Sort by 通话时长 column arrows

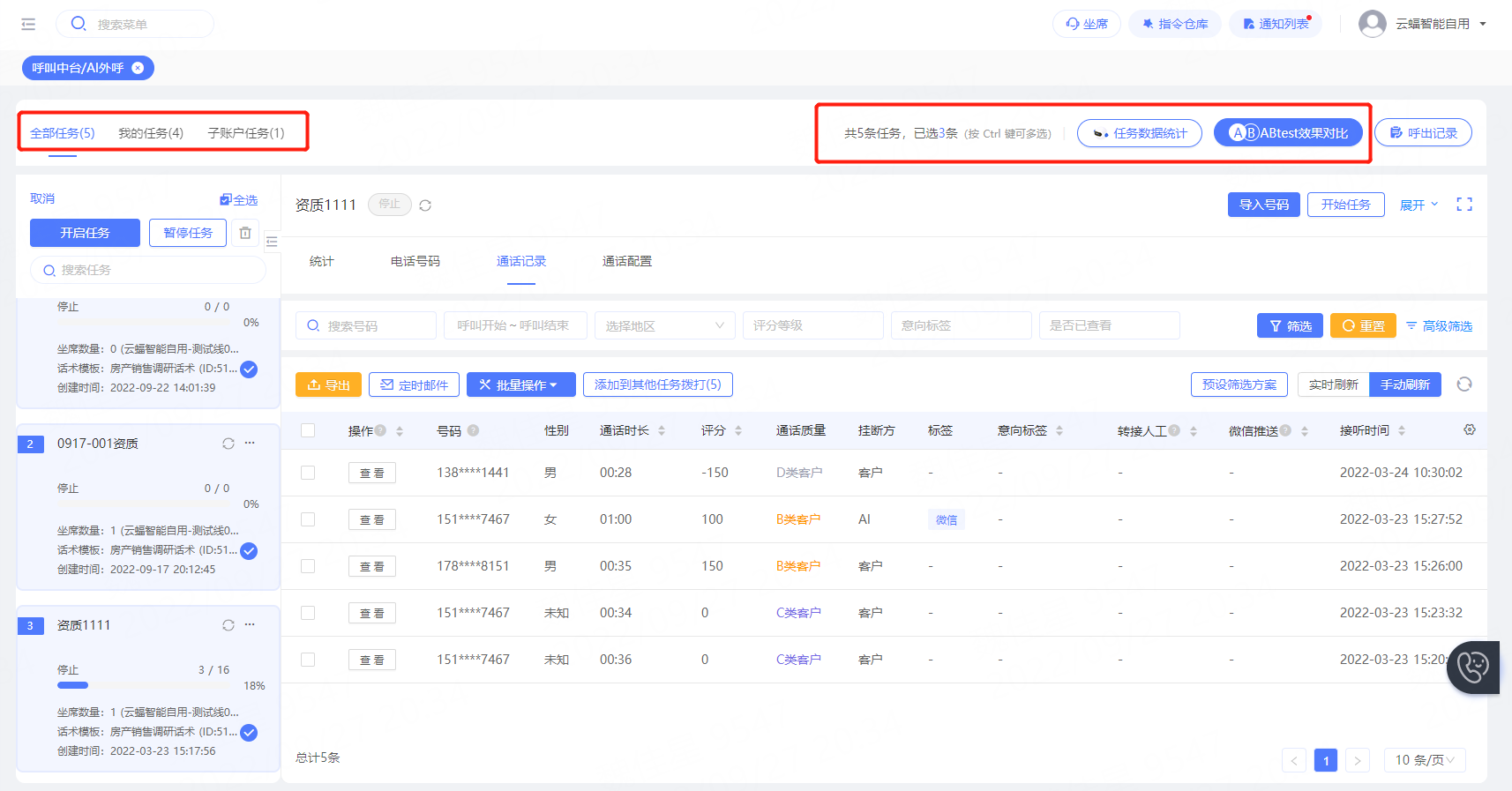pyautogui.click(x=662, y=430)
